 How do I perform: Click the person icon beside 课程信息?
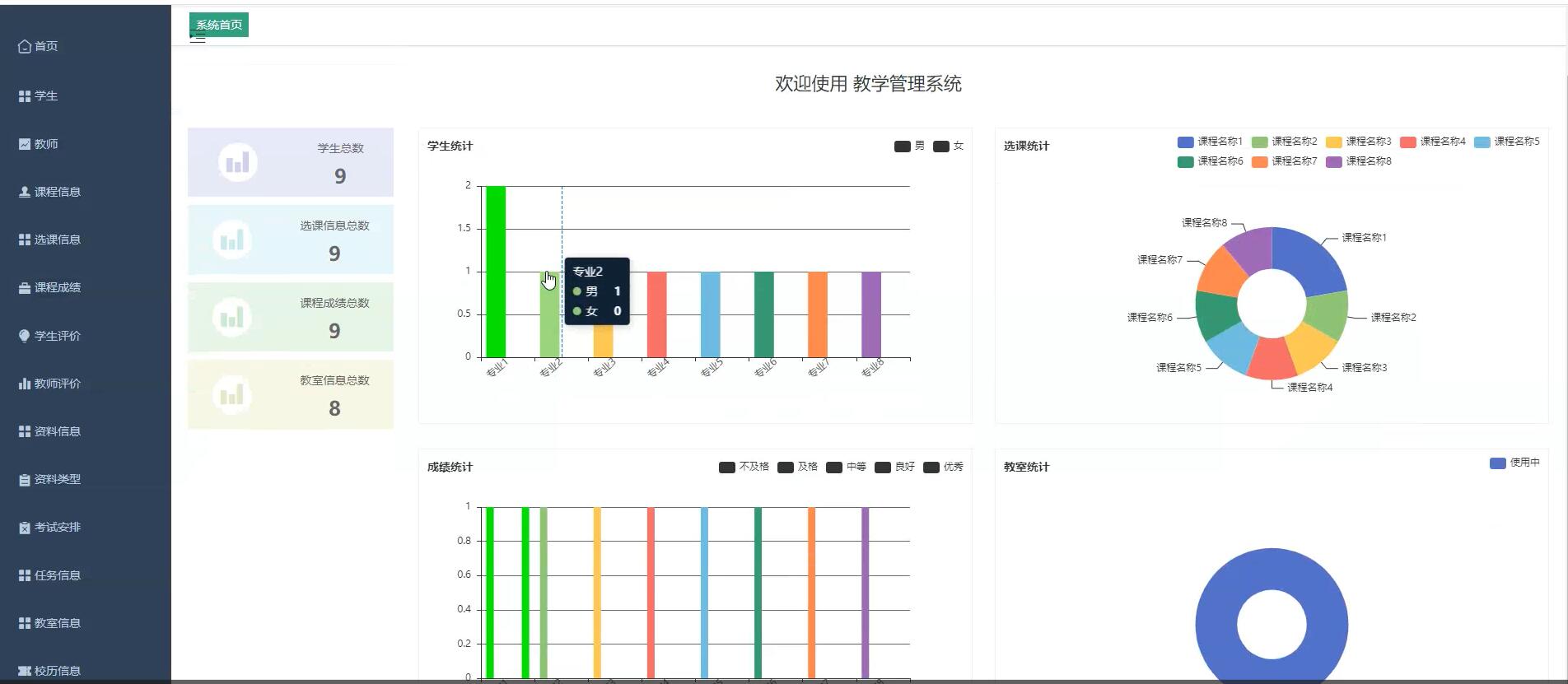pyautogui.click(x=25, y=192)
